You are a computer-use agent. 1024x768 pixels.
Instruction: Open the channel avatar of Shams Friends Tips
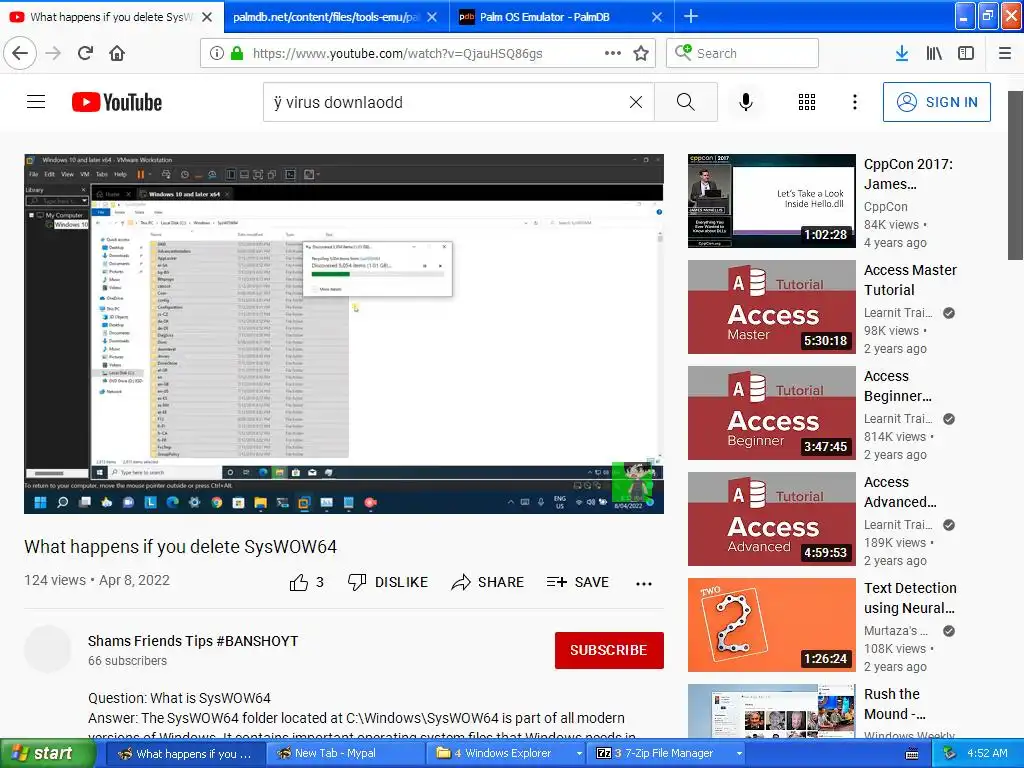pos(48,649)
